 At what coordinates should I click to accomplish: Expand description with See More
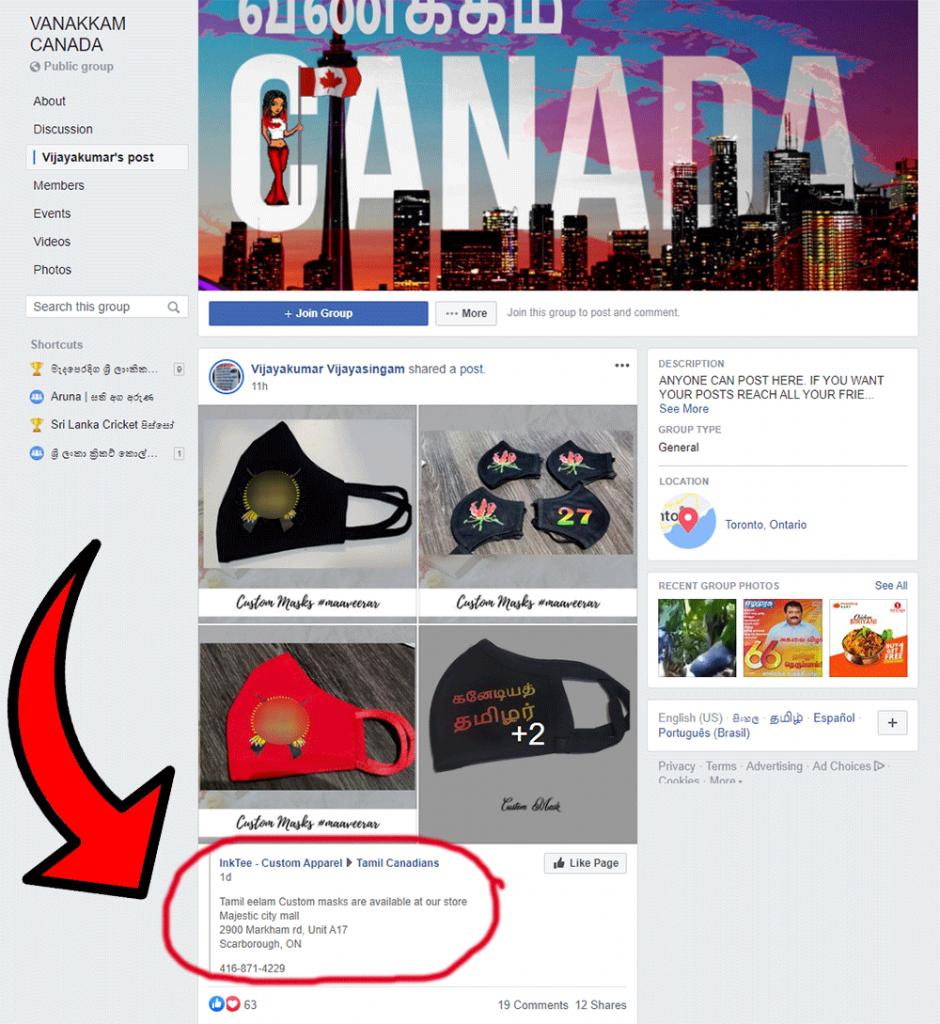pyautogui.click(x=683, y=409)
